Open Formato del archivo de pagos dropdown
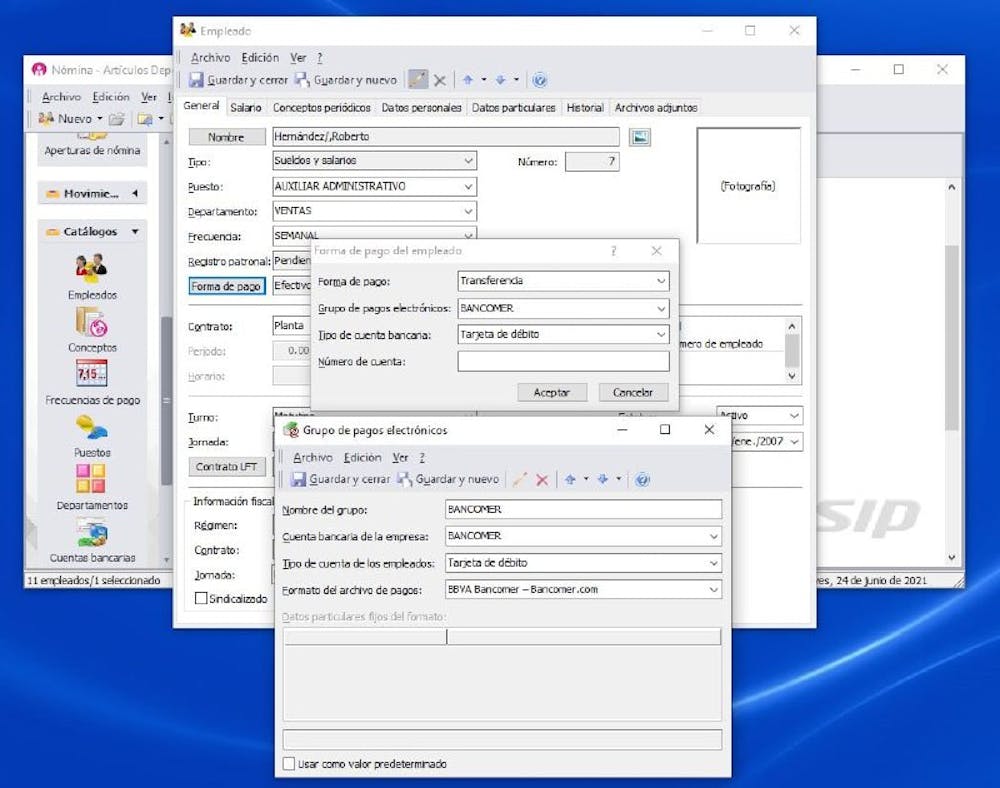The height and width of the screenshot is (788, 1000). point(713,590)
